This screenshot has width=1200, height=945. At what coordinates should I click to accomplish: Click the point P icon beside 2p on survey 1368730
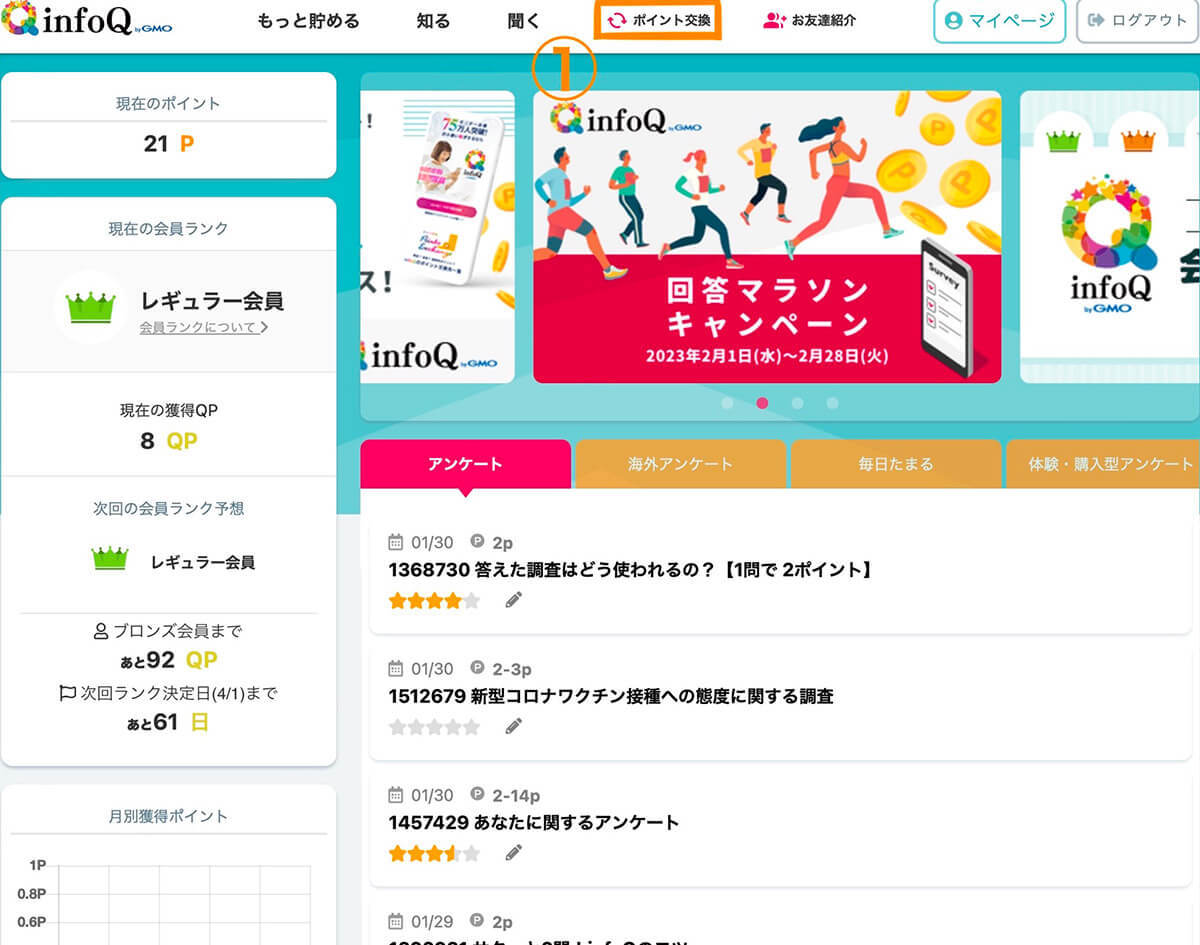coord(477,542)
